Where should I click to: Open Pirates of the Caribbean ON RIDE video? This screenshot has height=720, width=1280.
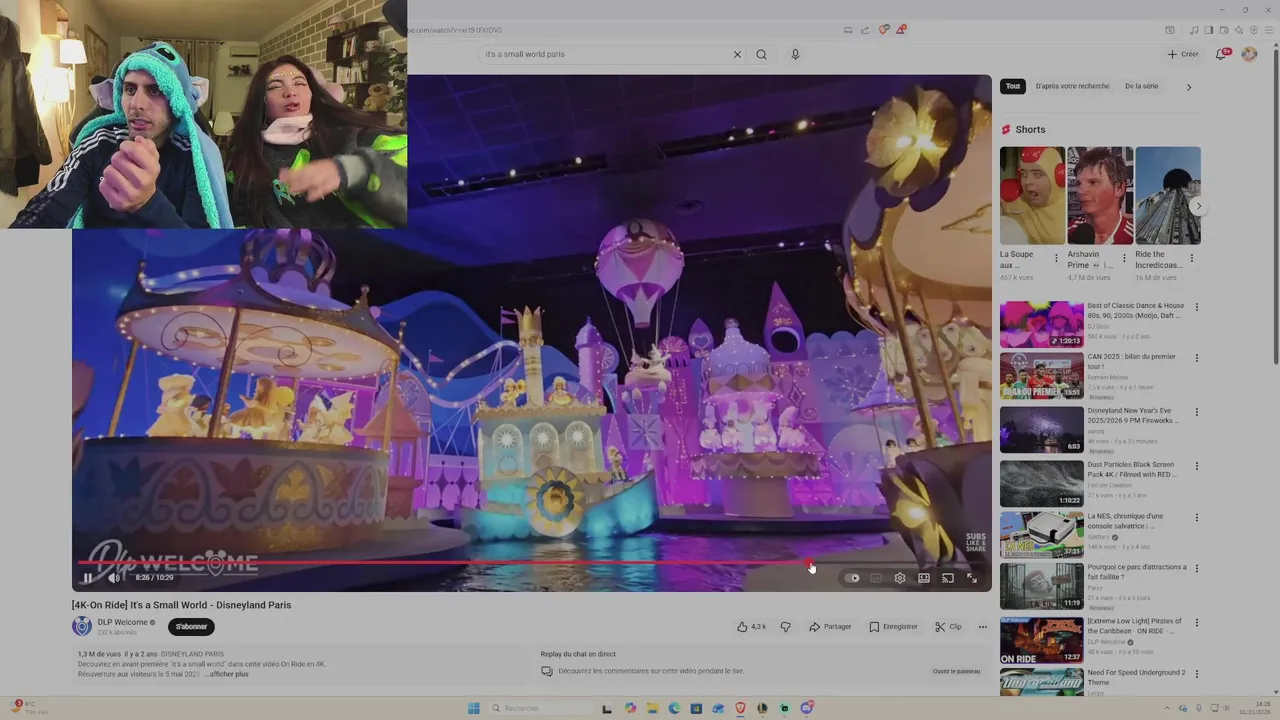[1041, 640]
